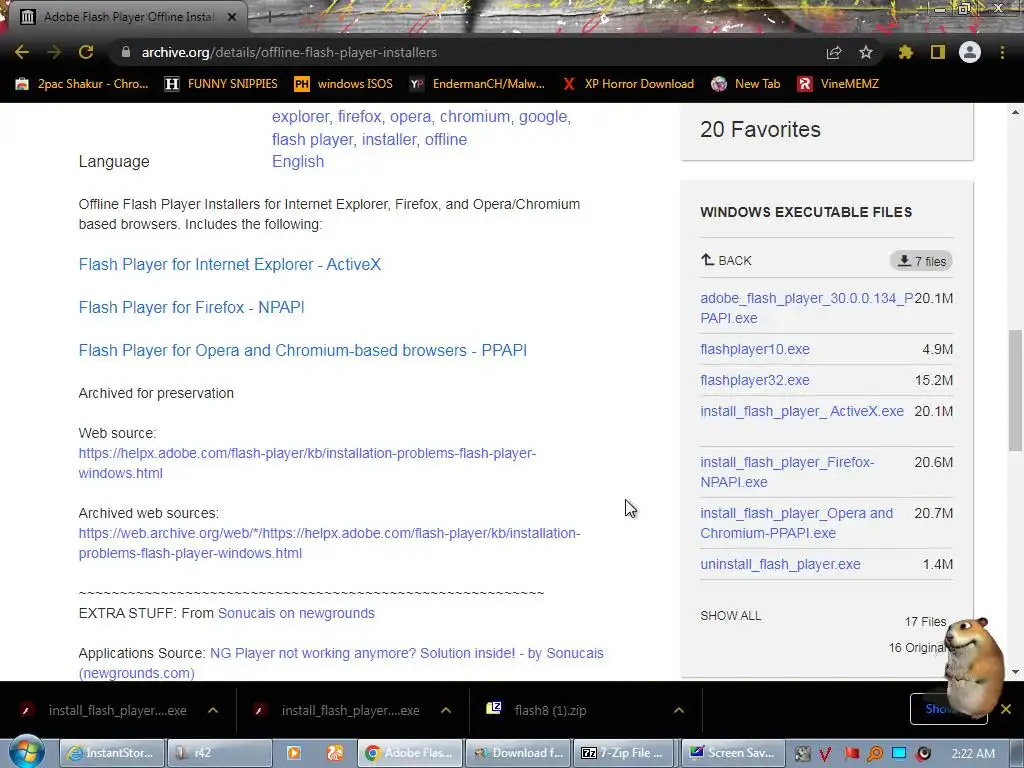
Task: Expand second download item's chevron menu
Action: pos(446,711)
